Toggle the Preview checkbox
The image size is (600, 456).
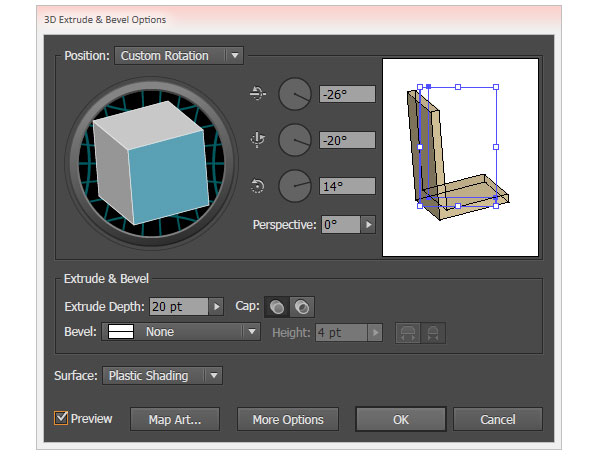61,419
